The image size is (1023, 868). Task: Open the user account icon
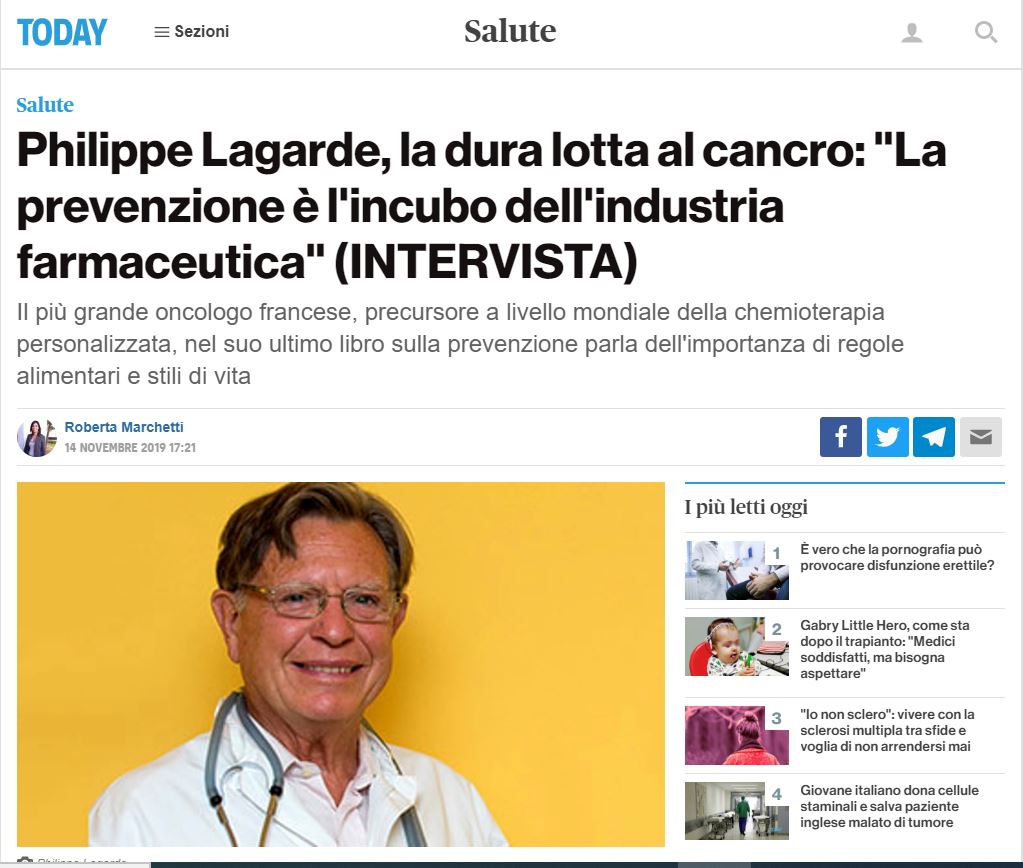[911, 32]
